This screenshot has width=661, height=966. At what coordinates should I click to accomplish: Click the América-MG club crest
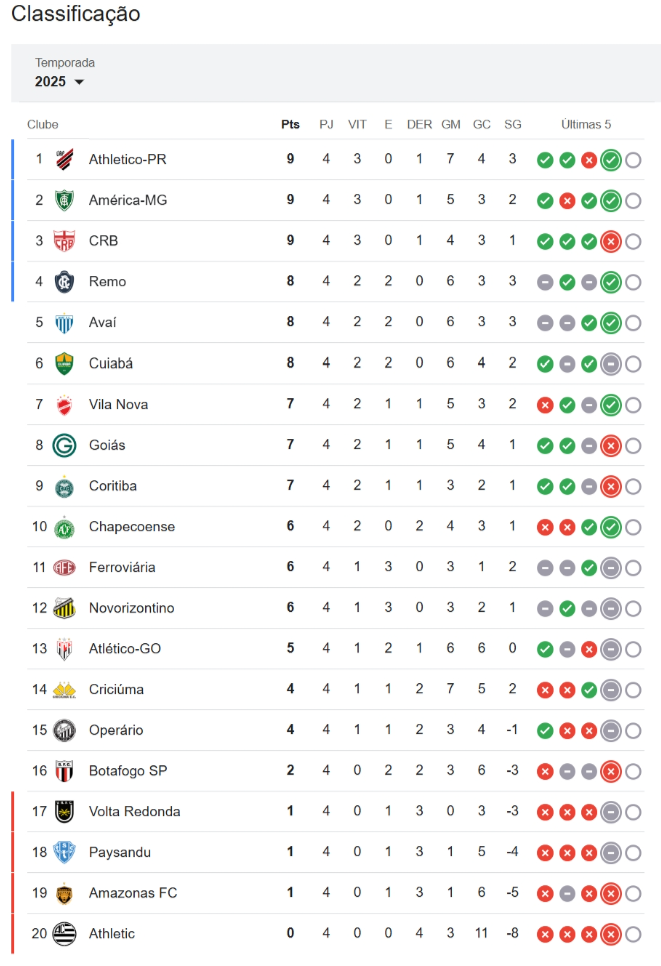click(x=64, y=200)
